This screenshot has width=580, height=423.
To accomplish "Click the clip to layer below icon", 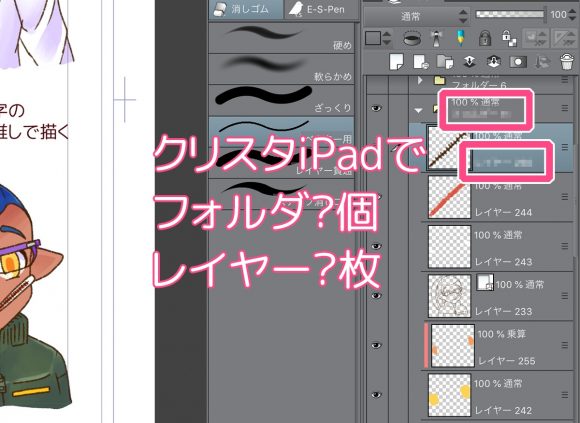I will 412,38.
